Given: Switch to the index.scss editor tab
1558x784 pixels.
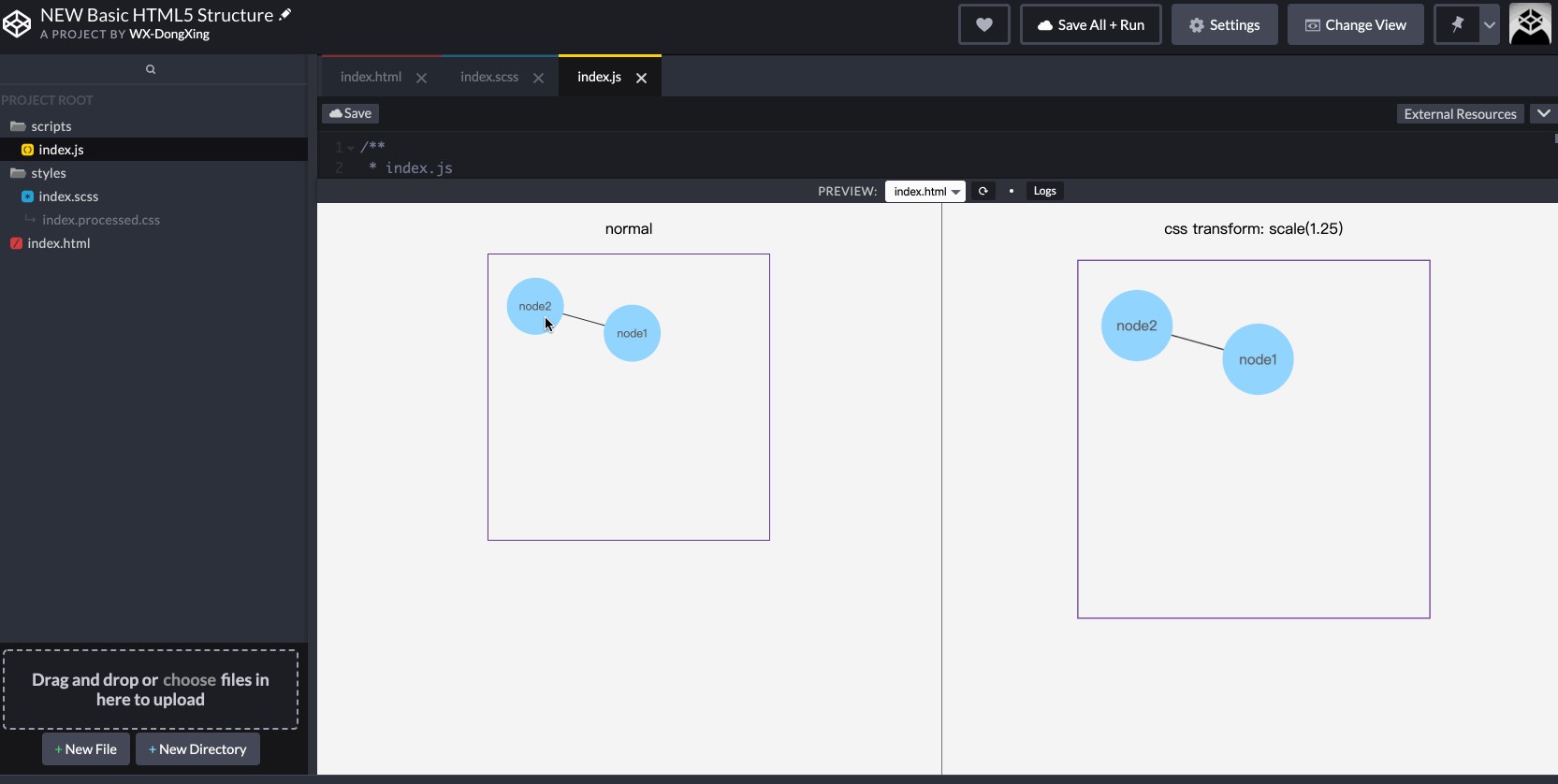Looking at the screenshot, I should tap(489, 77).
